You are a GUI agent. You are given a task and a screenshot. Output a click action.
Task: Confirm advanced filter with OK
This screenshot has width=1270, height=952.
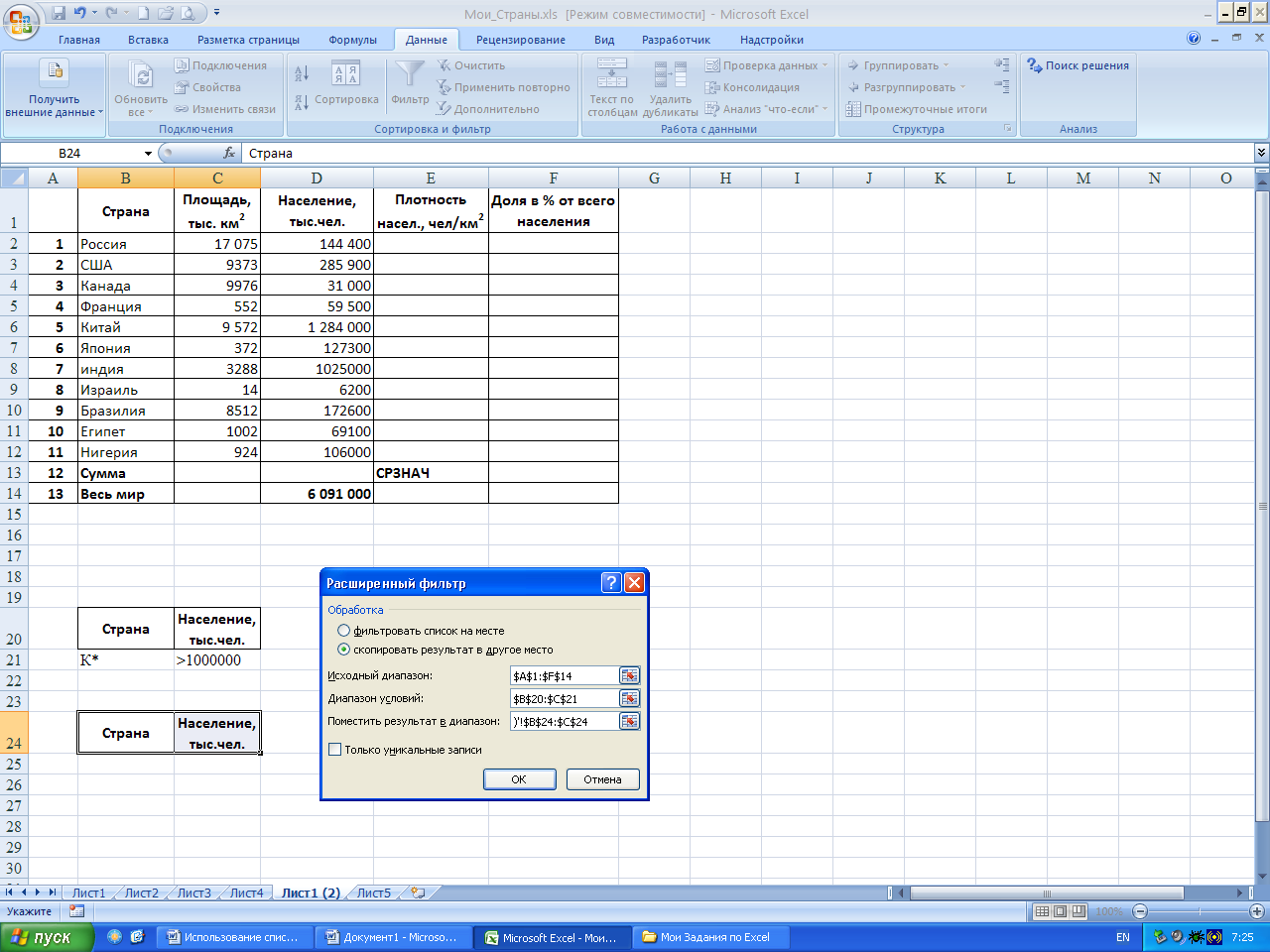coord(519,779)
